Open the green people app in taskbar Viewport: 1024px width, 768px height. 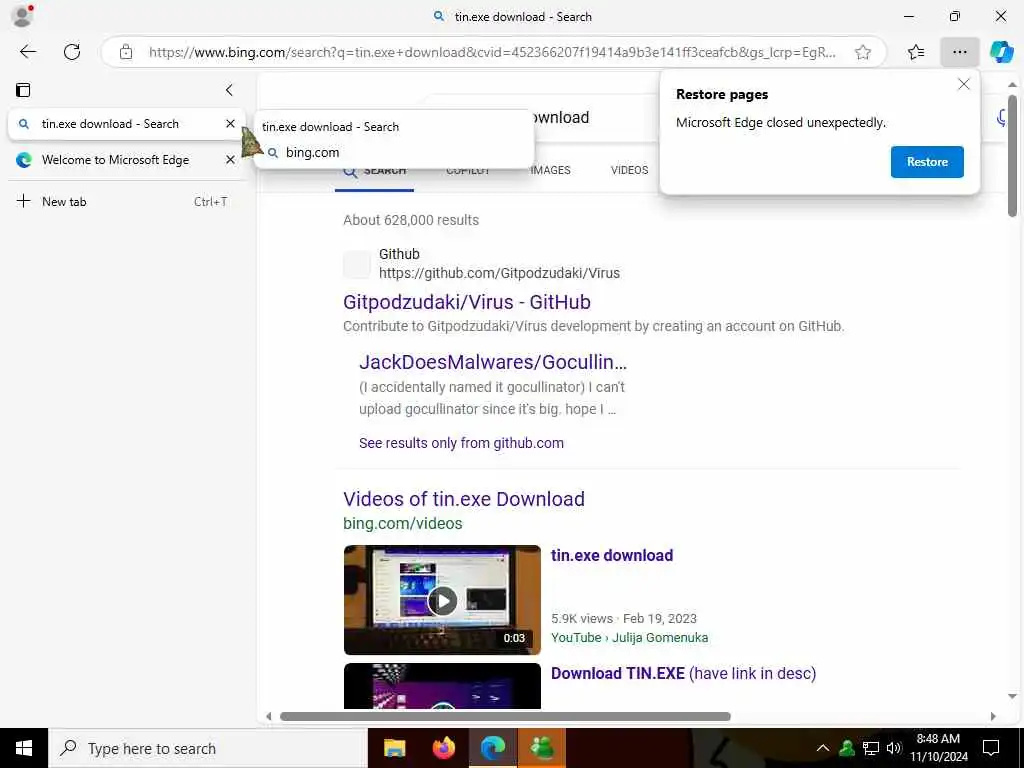tap(542, 748)
